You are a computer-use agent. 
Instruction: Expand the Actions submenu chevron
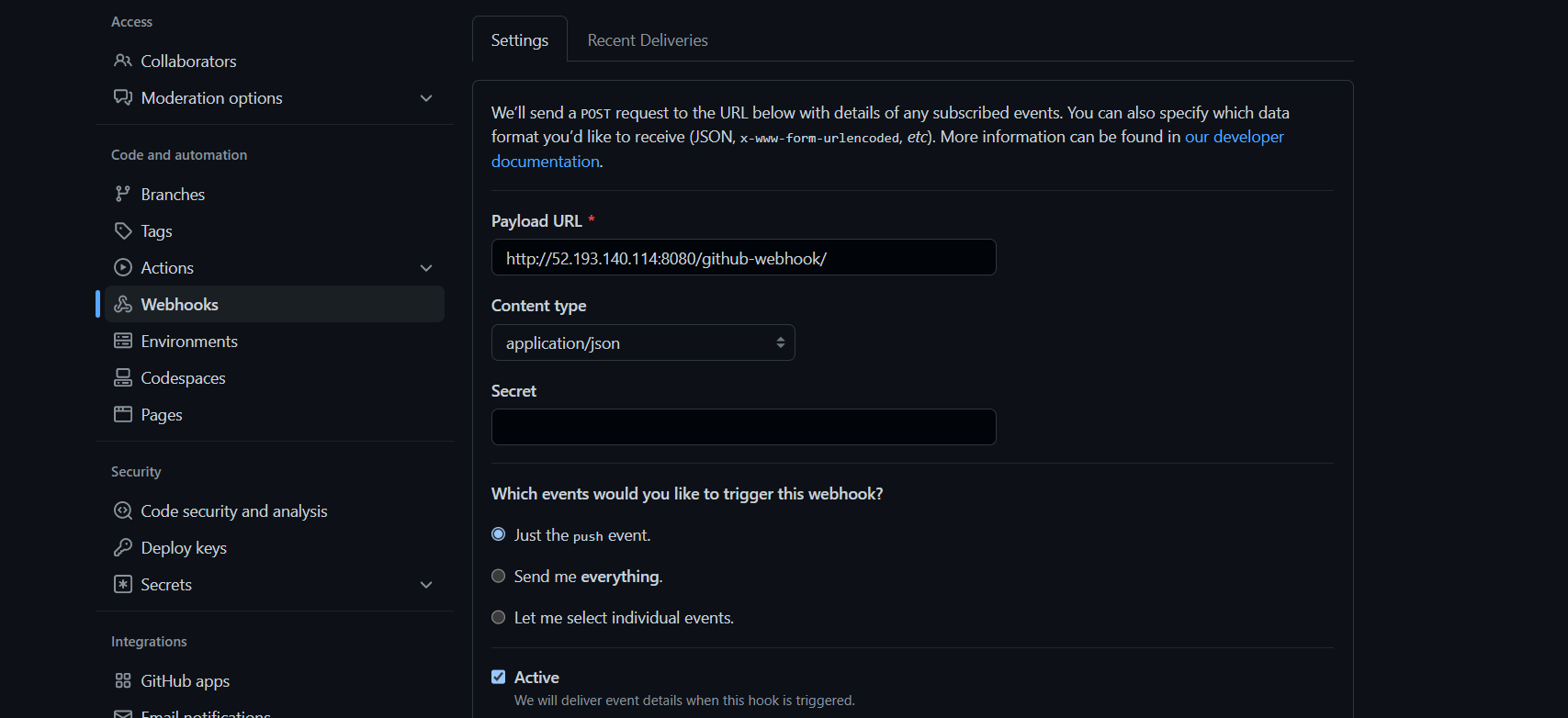pos(426,268)
